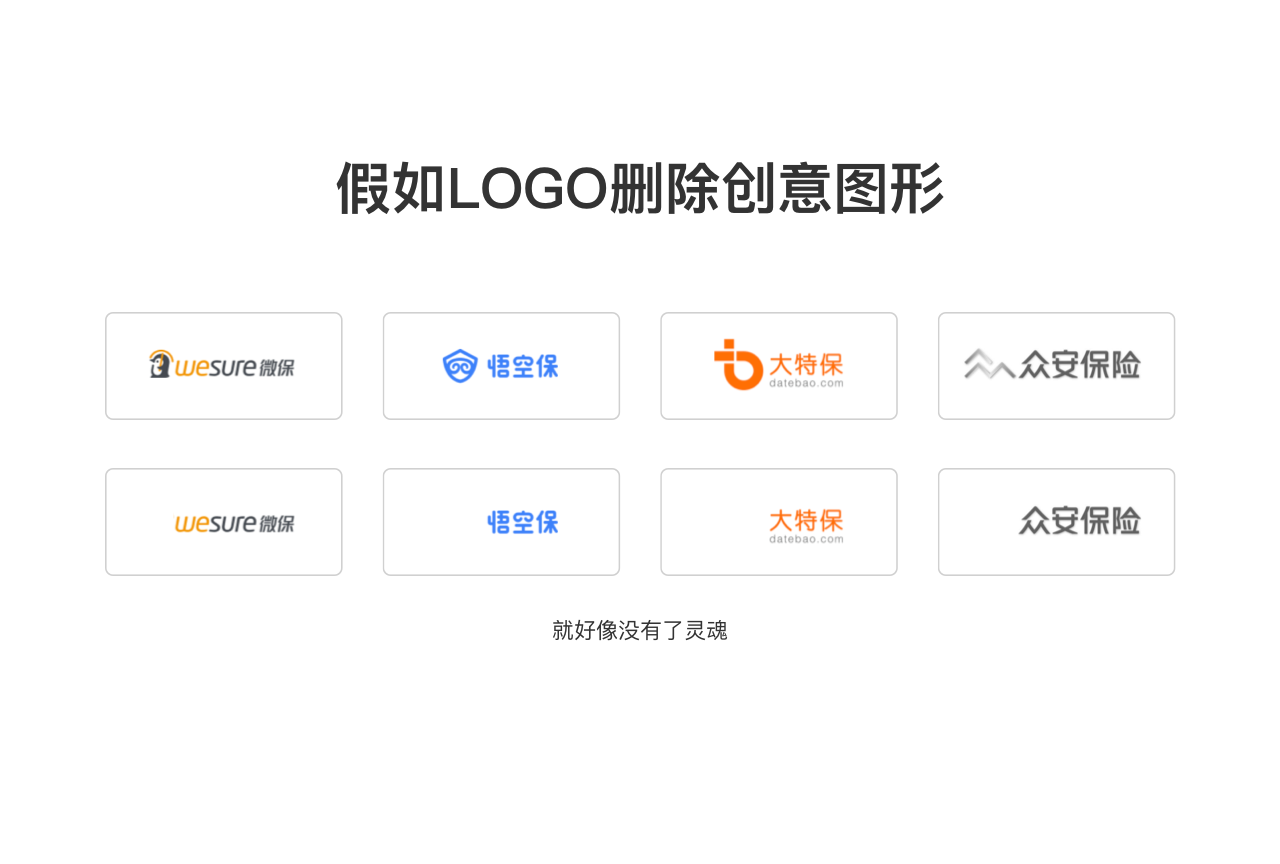Click the blue 悟空保 text in the top card
The width and height of the screenshot is (1280, 864).
(x=523, y=366)
